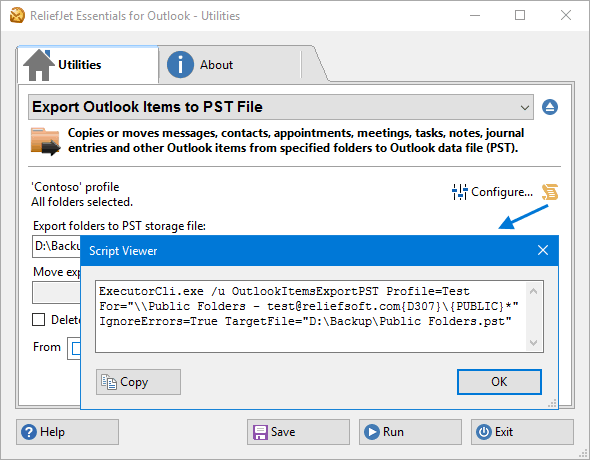This screenshot has width=590, height=460.
Task: Click the Script Viewer resize grip
Action: (x=552, y=404)
